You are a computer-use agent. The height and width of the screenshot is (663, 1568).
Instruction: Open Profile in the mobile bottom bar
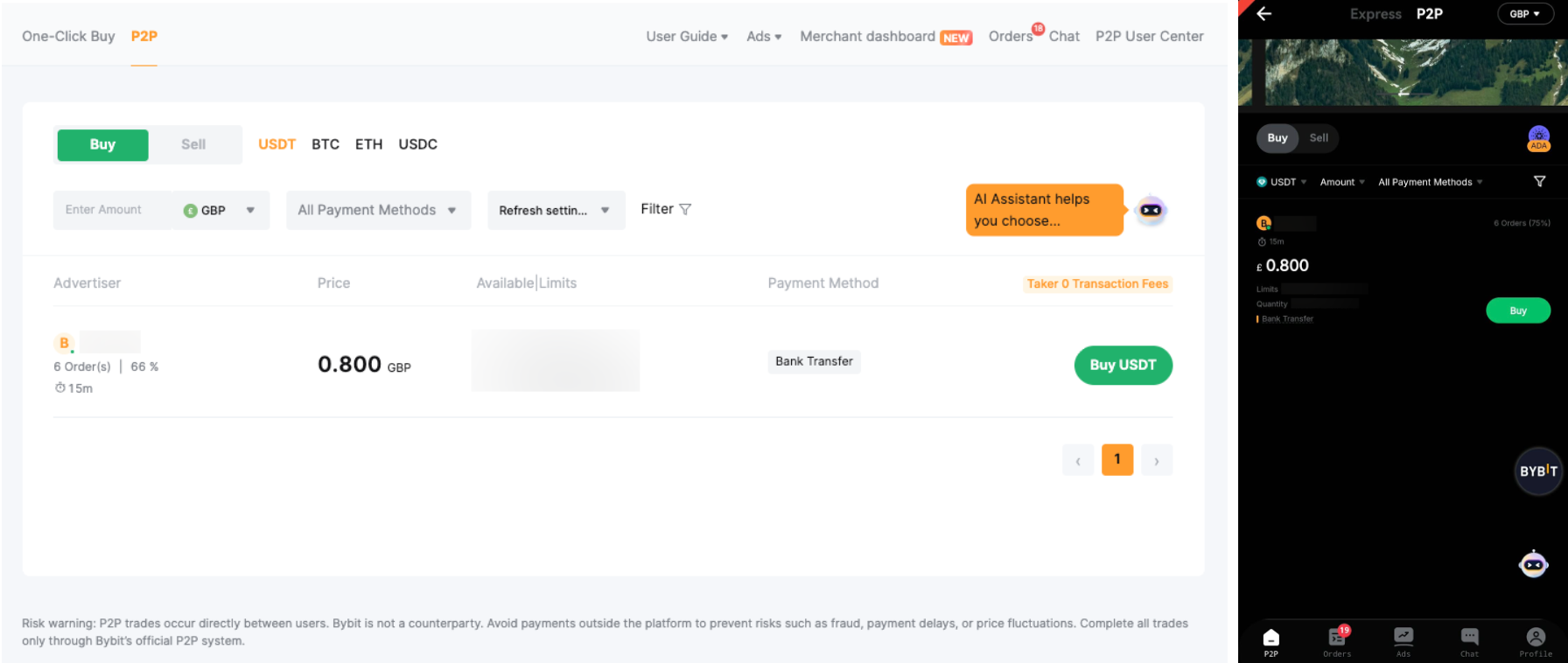click(x=1535, y=641)
